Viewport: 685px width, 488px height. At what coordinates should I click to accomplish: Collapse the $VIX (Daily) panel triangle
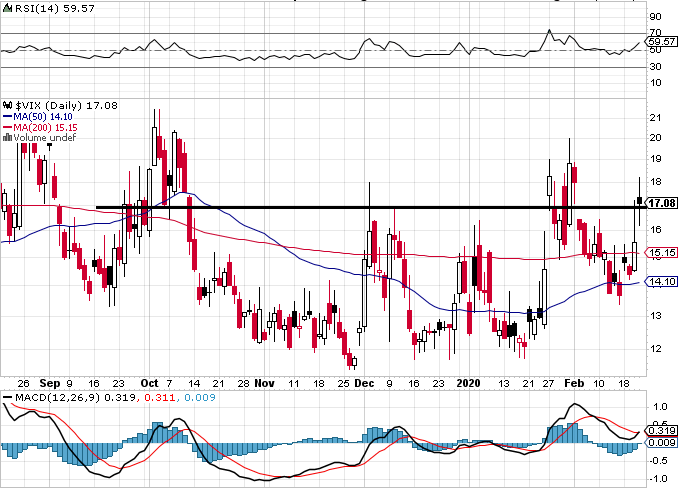[x=5, y=103]
